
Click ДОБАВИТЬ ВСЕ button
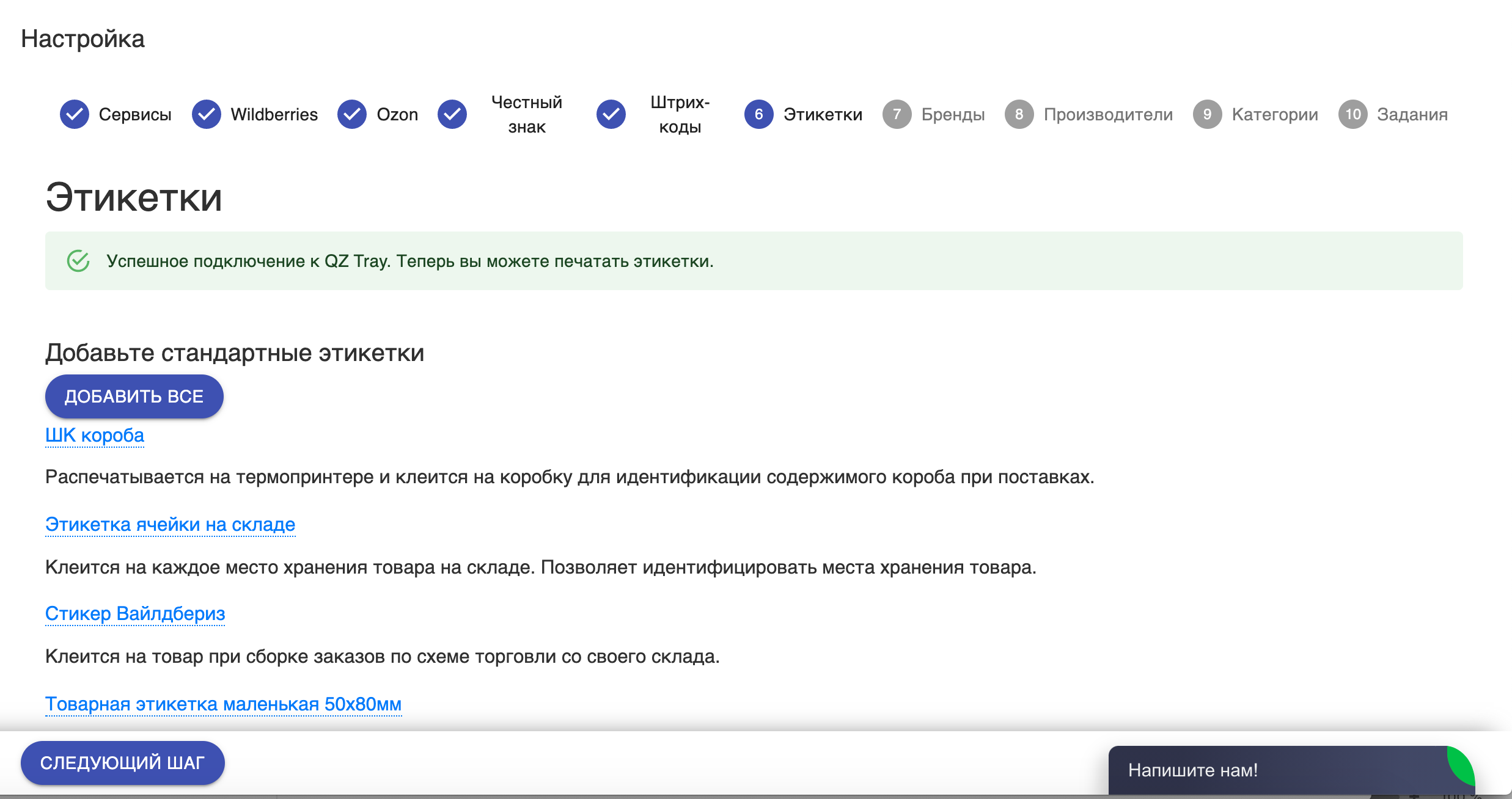pos(133,396)
